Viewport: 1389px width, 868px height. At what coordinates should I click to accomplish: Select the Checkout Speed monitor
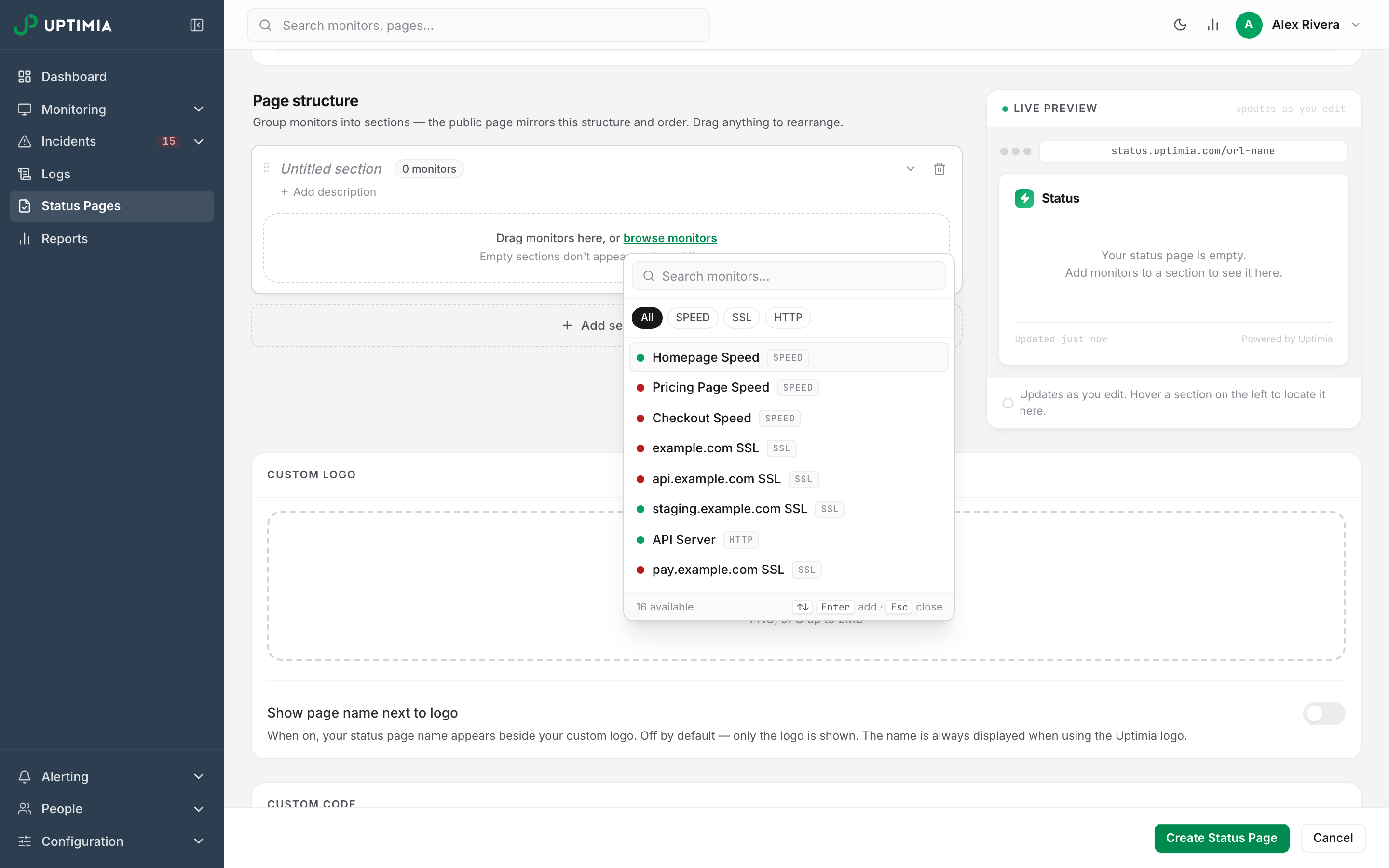789,418
